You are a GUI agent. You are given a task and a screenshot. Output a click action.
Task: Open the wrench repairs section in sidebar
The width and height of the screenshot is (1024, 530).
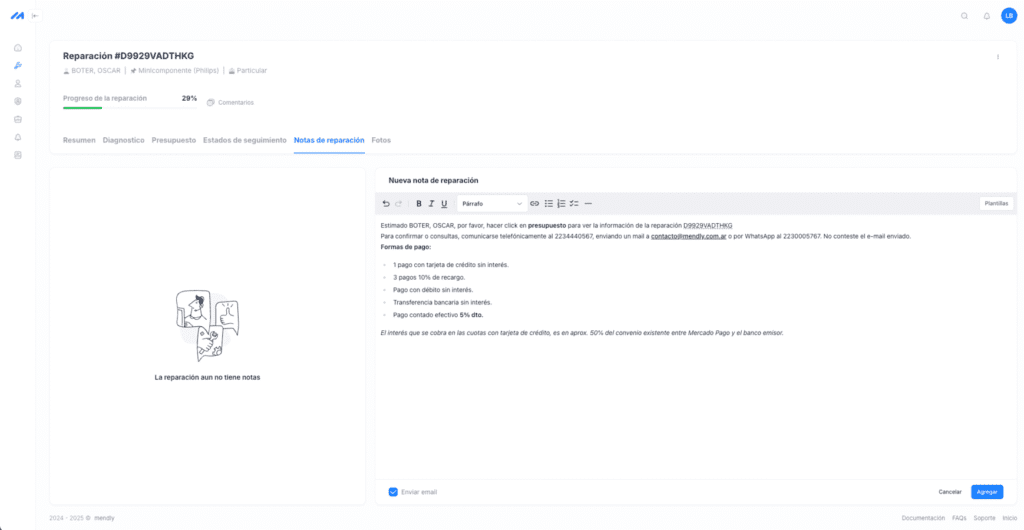(x=17, y=66)
